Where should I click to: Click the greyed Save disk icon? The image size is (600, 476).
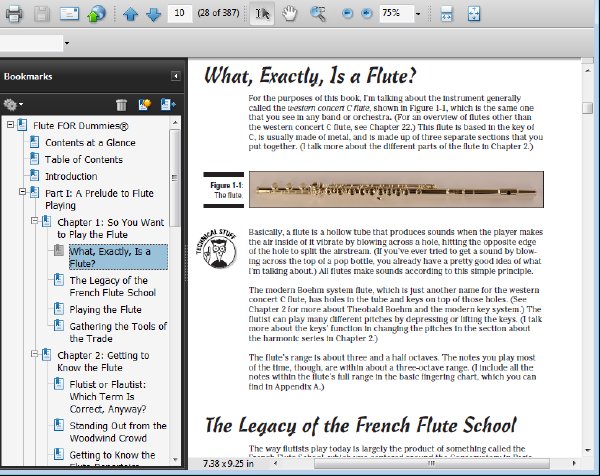pyautogui.click(x=41, y=14)
